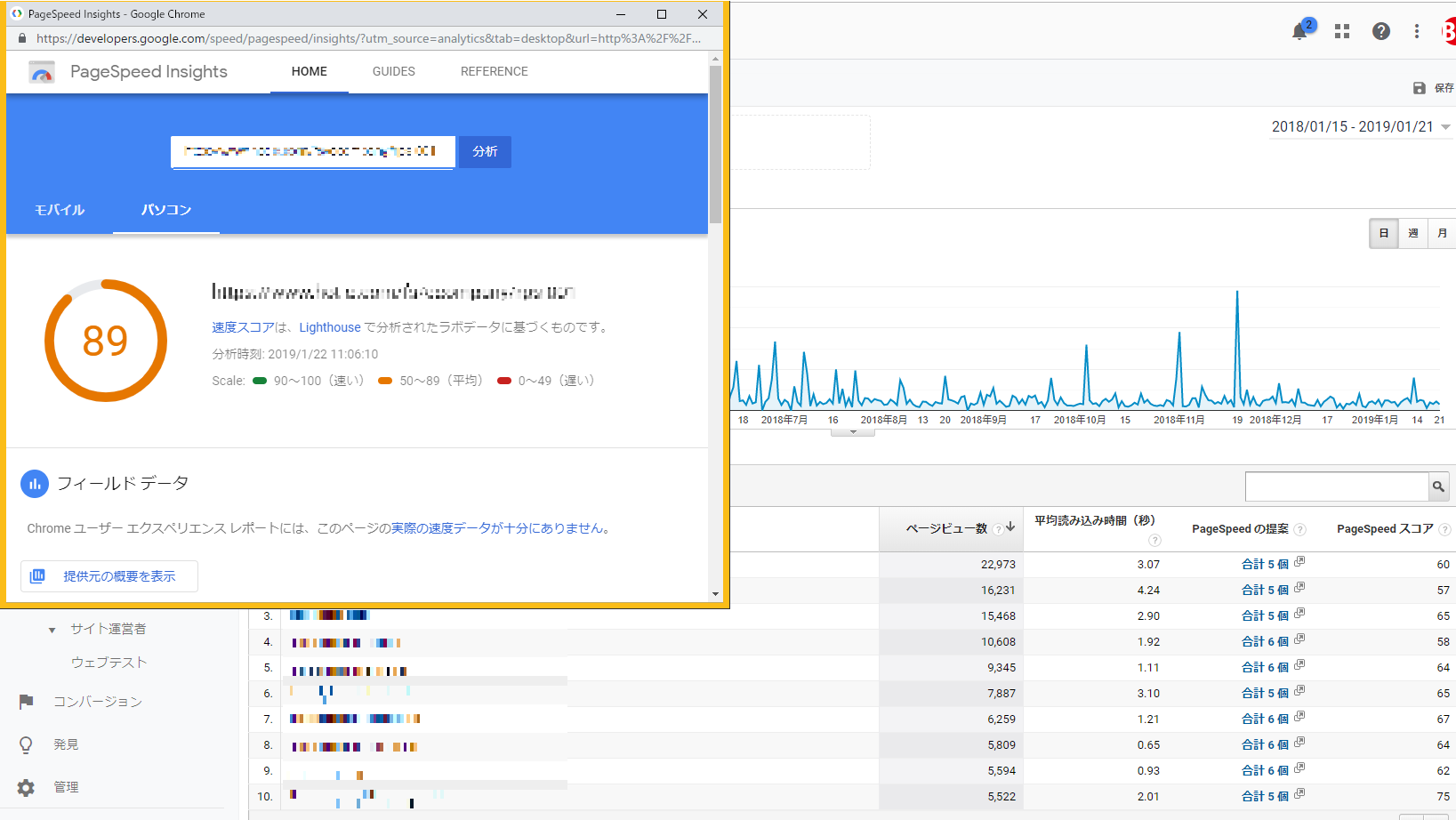Switch to the モバイル tab

60,210
